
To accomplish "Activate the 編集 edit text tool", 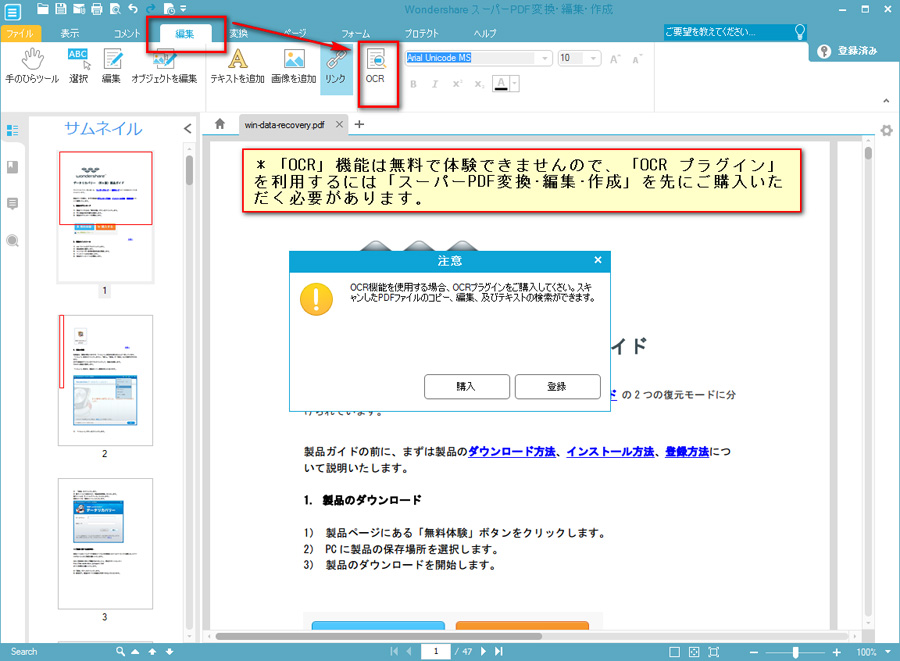I will (111, 67).
